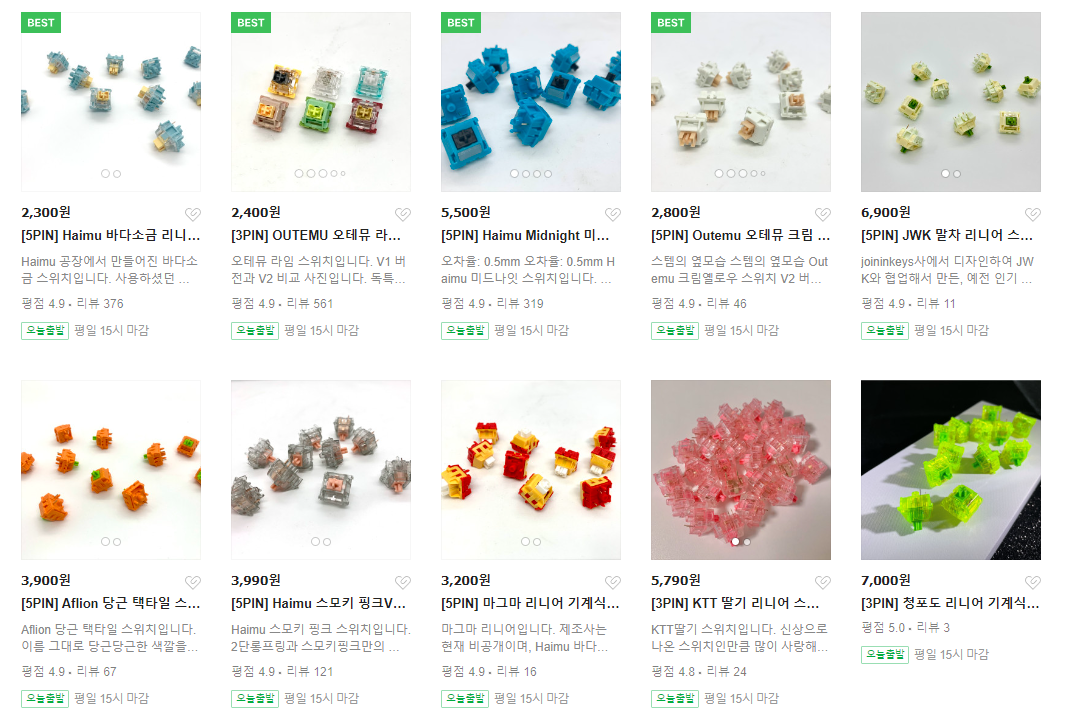Switch to second photo dot on JWK 말차 image

(957, 174)
